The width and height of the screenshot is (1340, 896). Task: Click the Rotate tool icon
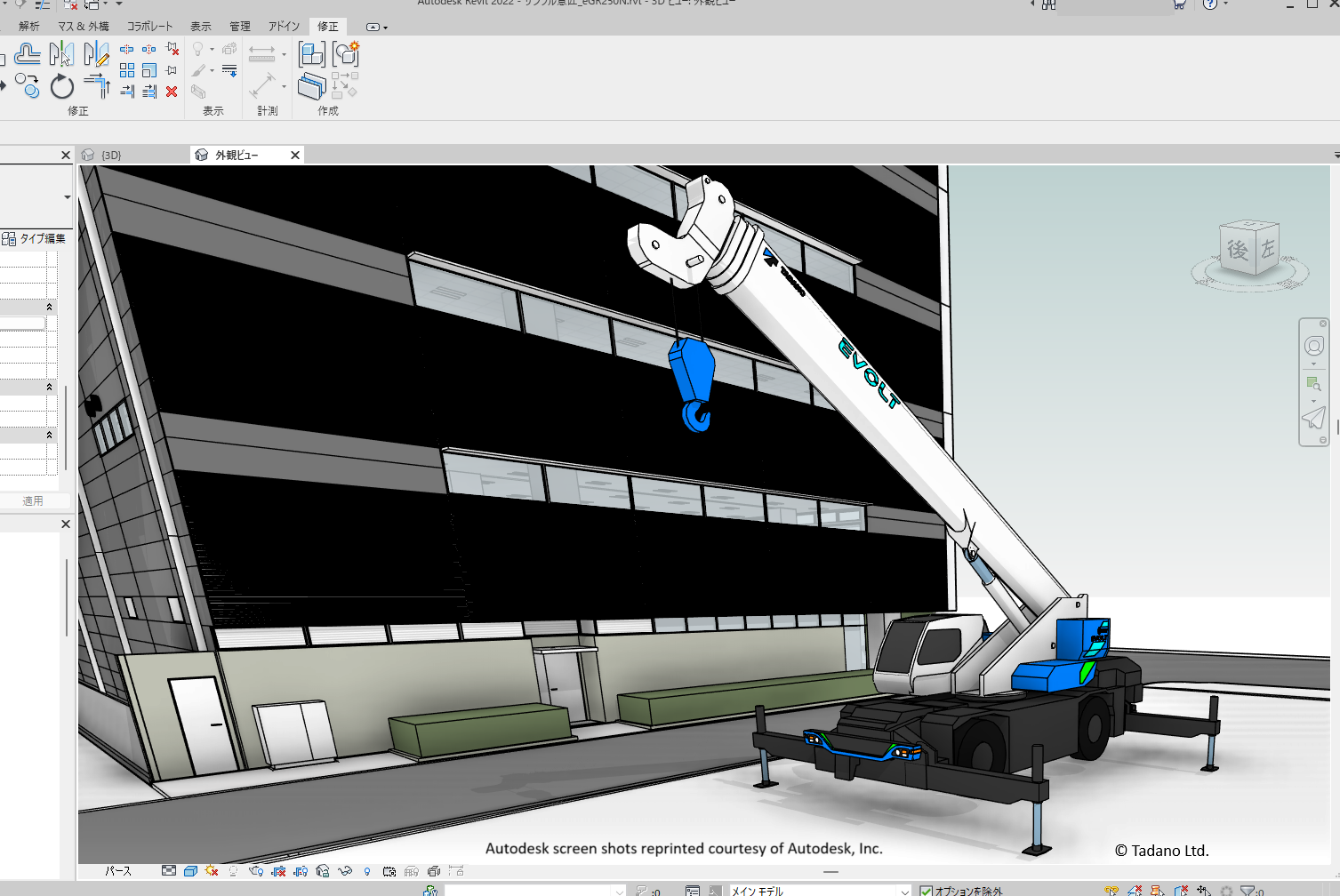tap(61, 86)
